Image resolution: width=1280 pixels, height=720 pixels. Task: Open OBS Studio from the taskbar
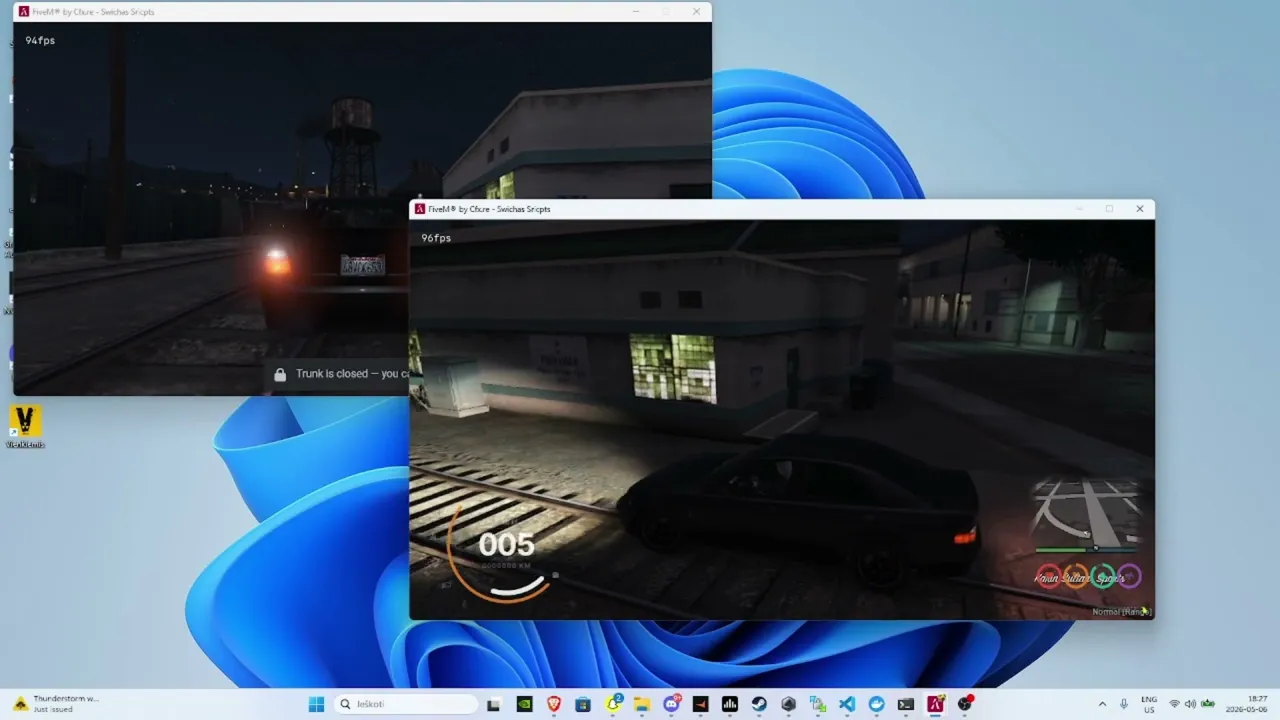click(965, 704)
